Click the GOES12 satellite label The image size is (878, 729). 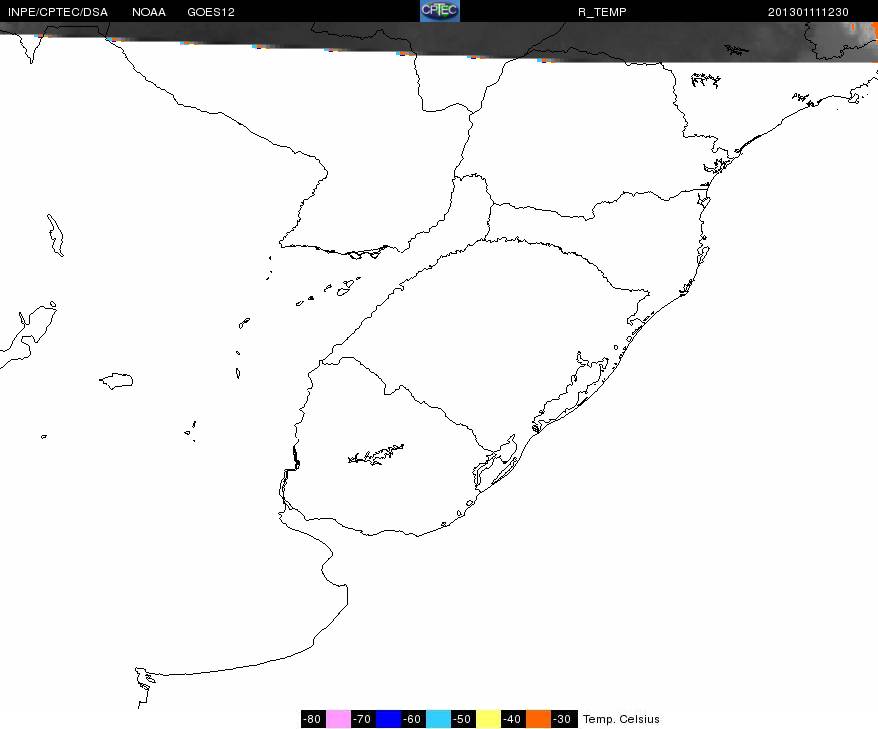pos(211,12)
